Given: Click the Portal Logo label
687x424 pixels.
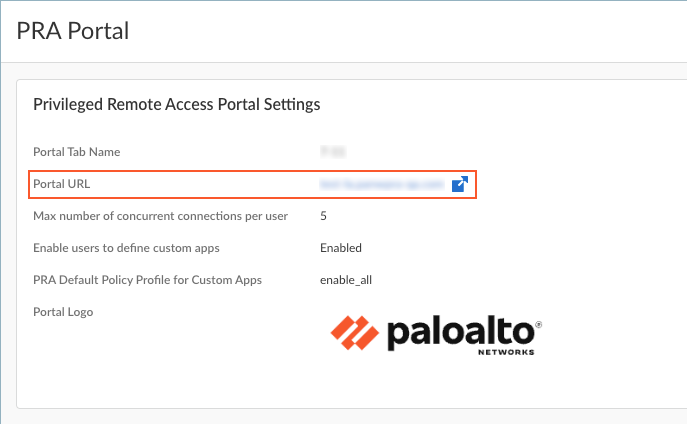Looking at the screenshot, I should tap(63, 312).
